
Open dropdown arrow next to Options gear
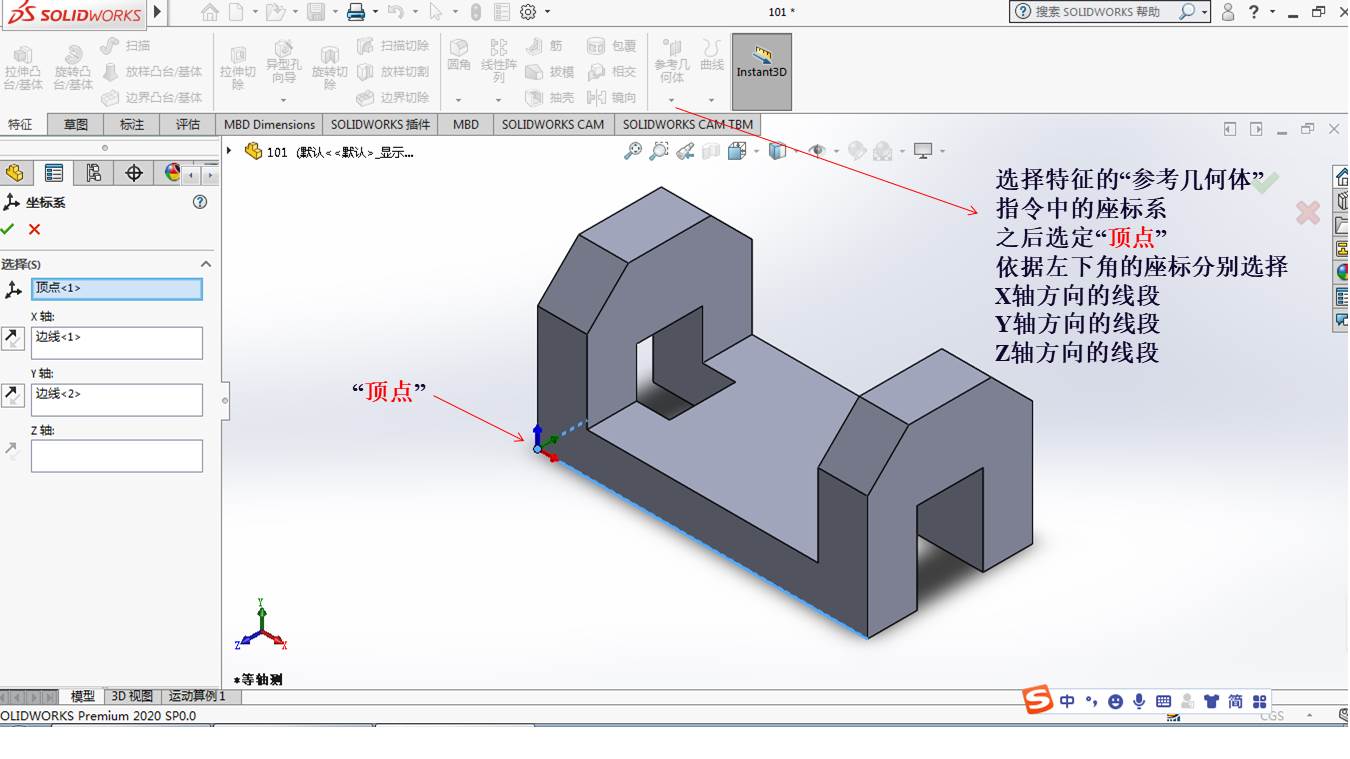(546, 12)
